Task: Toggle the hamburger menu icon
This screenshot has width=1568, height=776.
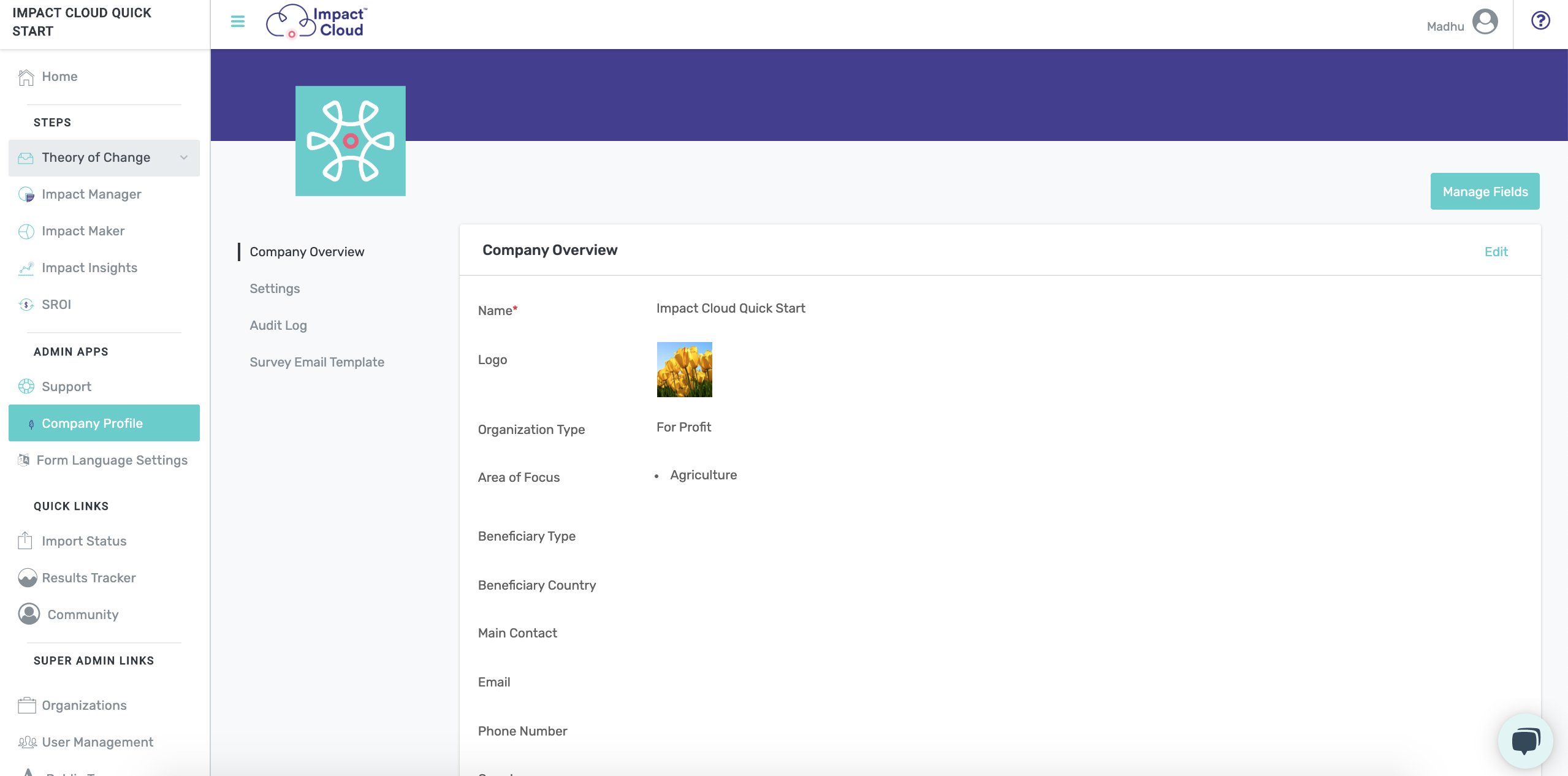Action: (x=238, y=22)
